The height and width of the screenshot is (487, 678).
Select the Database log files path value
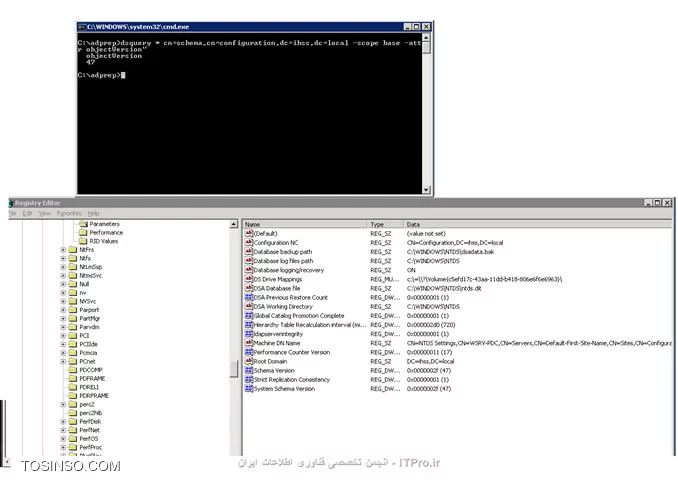[283, 261]
